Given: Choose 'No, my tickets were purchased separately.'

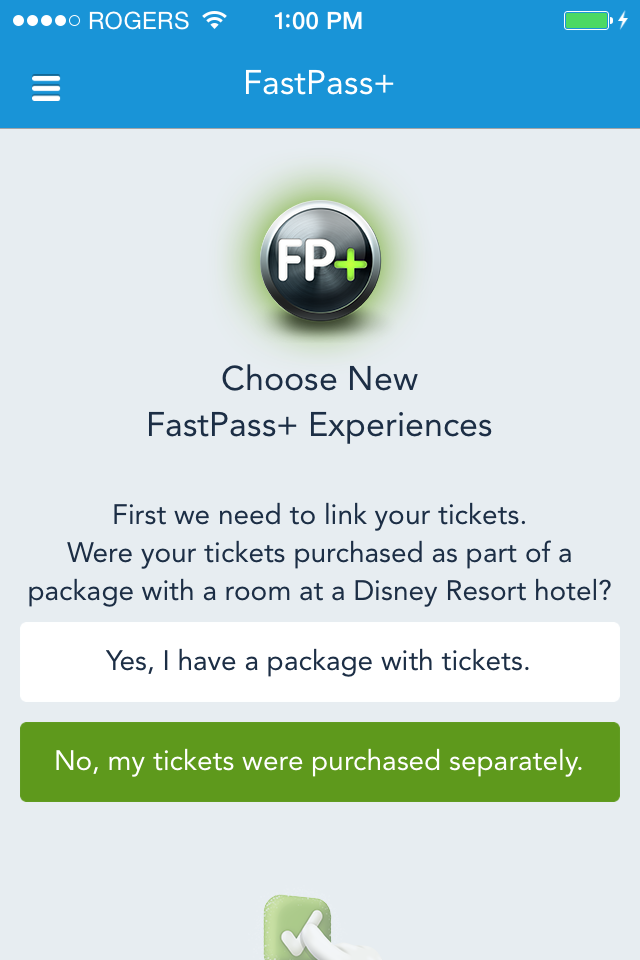Looking at the screenshot, I should 320,761.
